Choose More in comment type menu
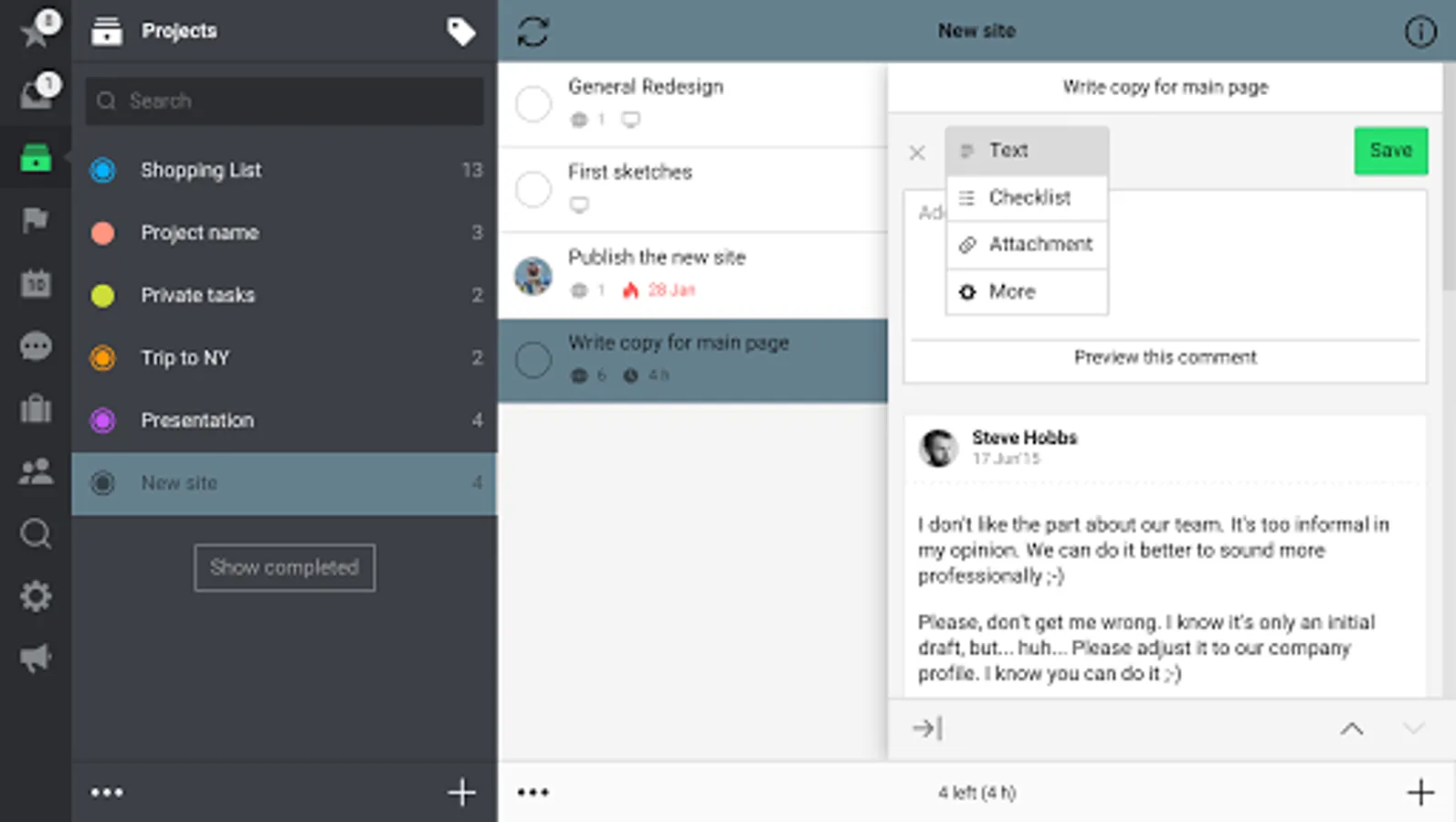The image size is (1456, 822). pyautogui.click(x=1028, y=291)
